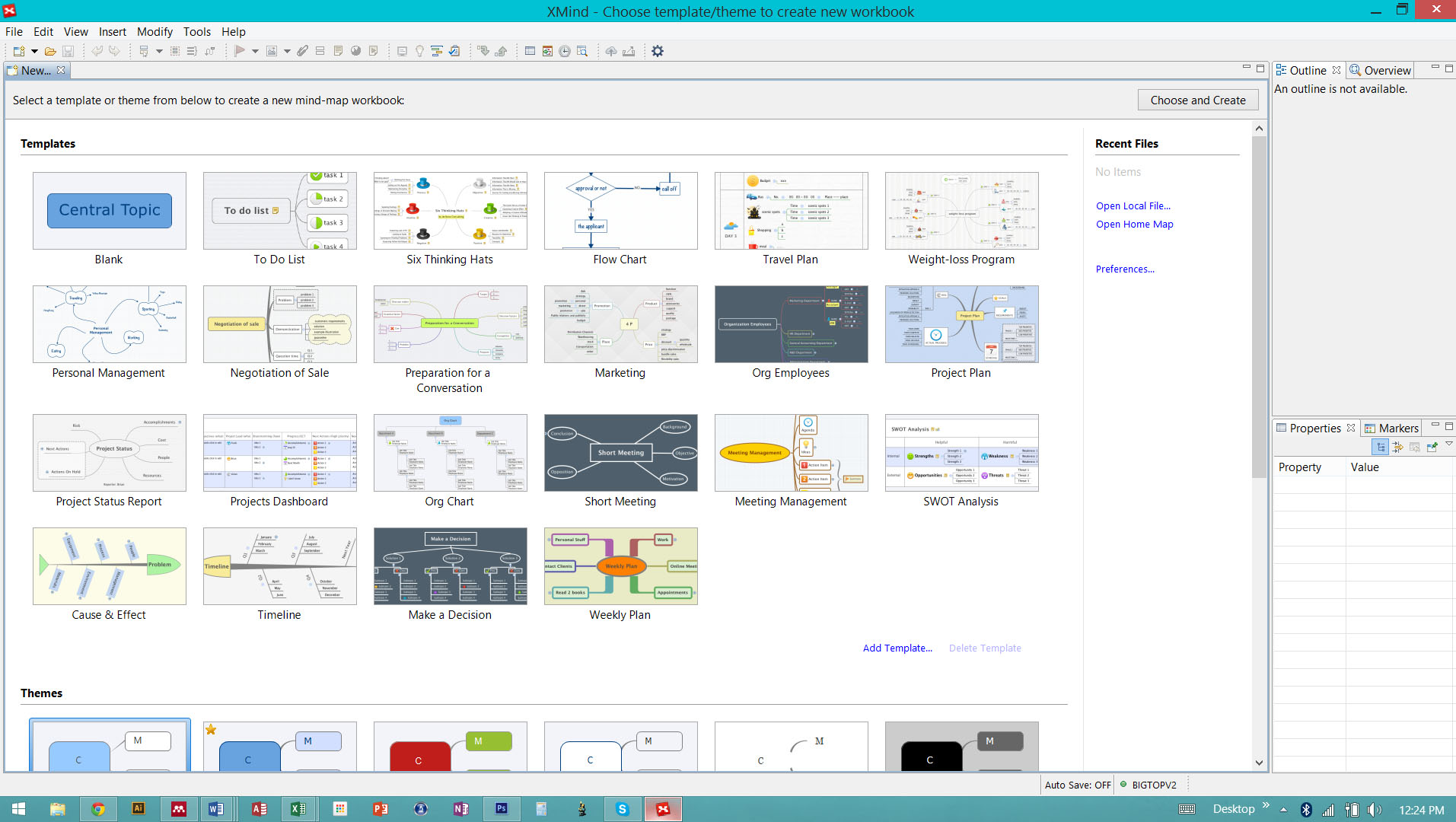Open the Properties panel view menu arrow
The image size is (1456, 822).
[1448, 444]
